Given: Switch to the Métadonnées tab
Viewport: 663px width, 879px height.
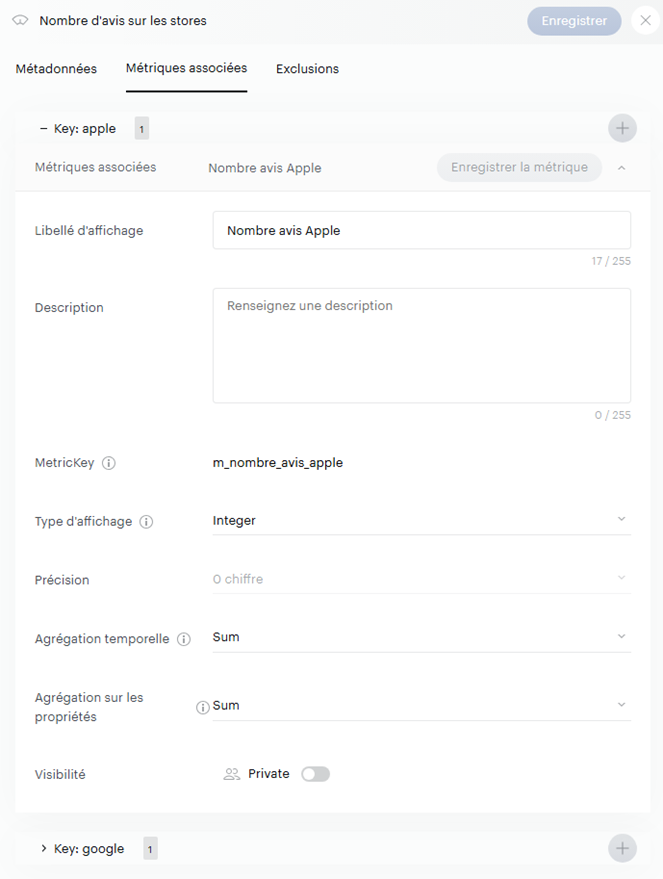Looking at the screenshot, I should [x=56, y=69].
